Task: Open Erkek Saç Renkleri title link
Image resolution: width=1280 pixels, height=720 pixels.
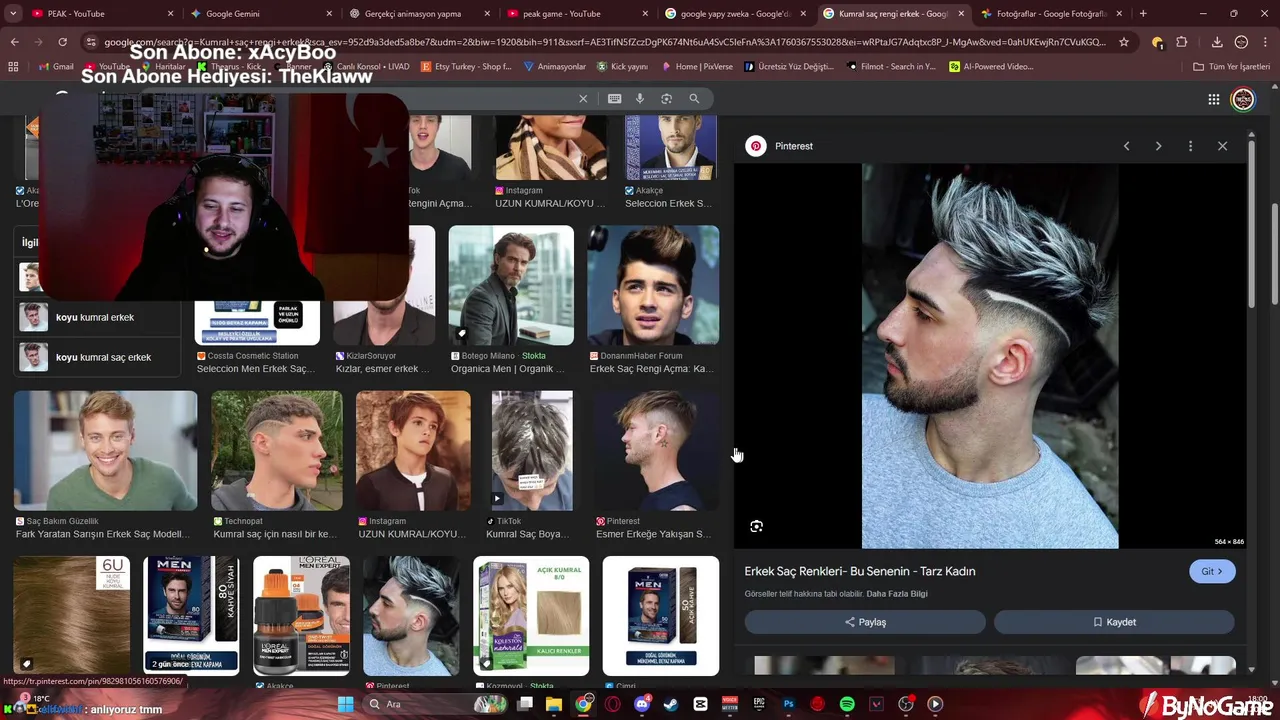Action: click(860, 571)
